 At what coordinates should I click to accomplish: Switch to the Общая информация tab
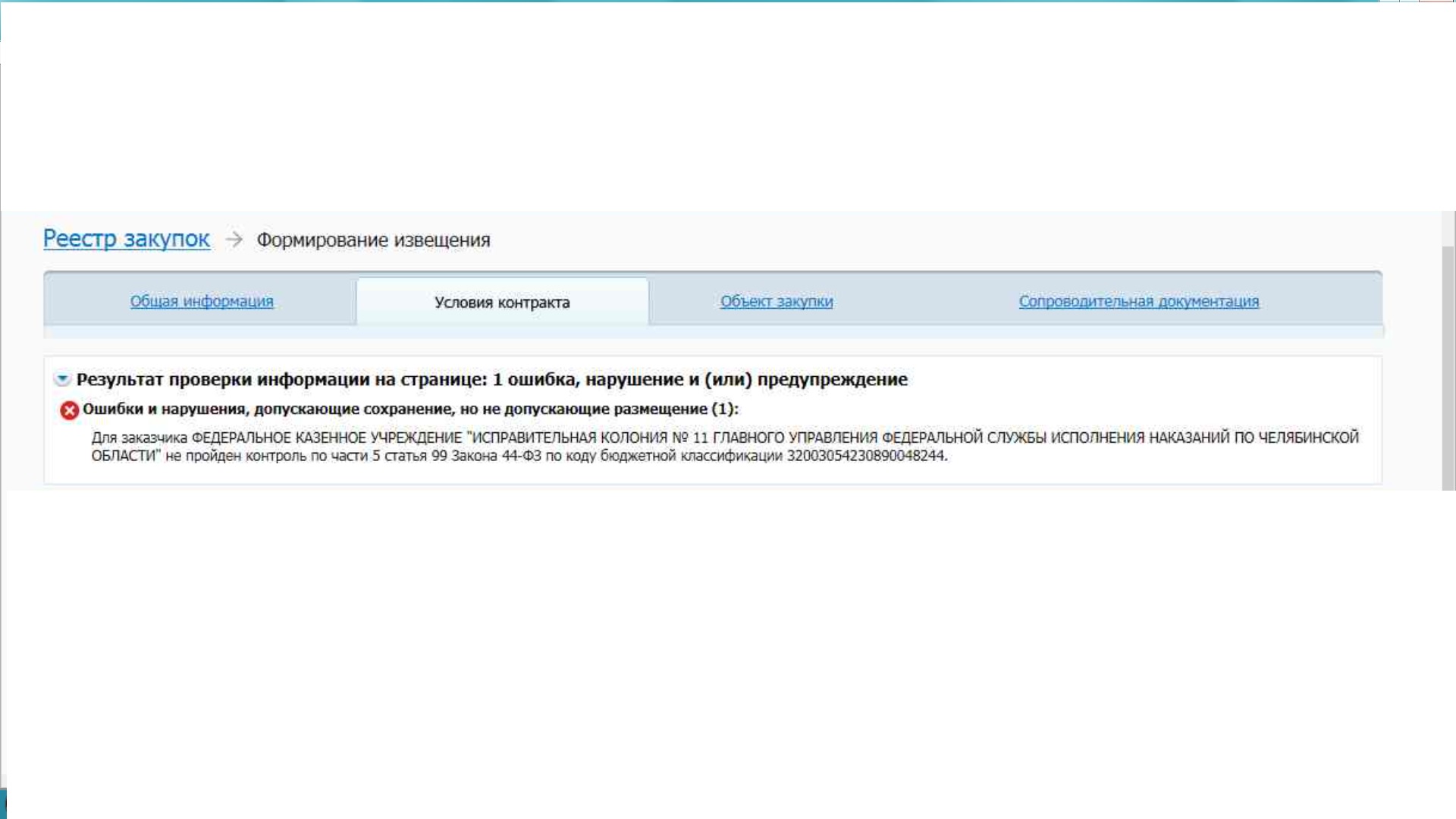[202, 301]
